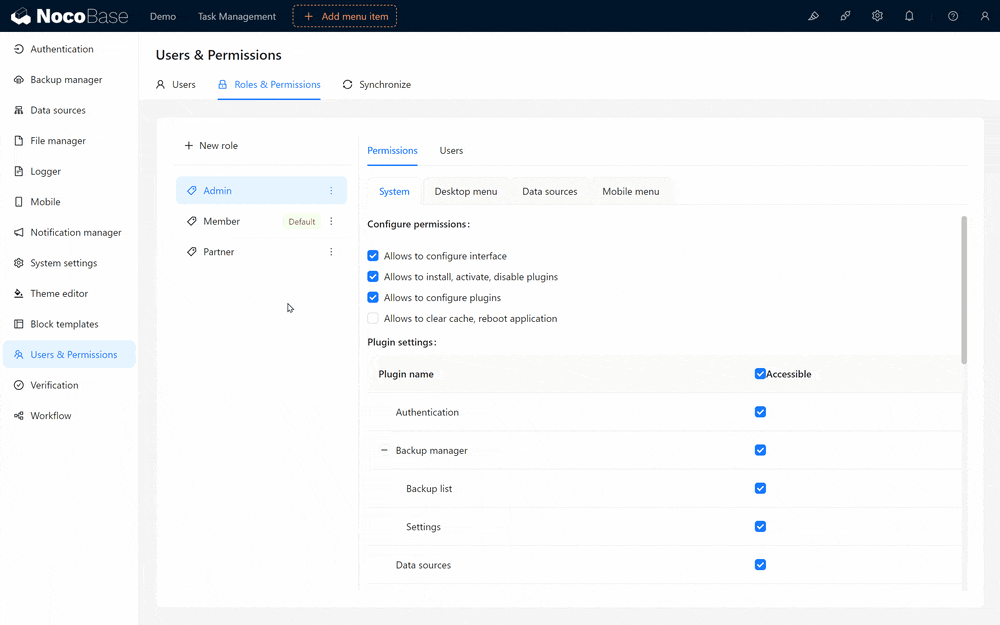Open Mobile in the left sidebar
Viewport: 1000px width, 625px height.
(70, 202)
